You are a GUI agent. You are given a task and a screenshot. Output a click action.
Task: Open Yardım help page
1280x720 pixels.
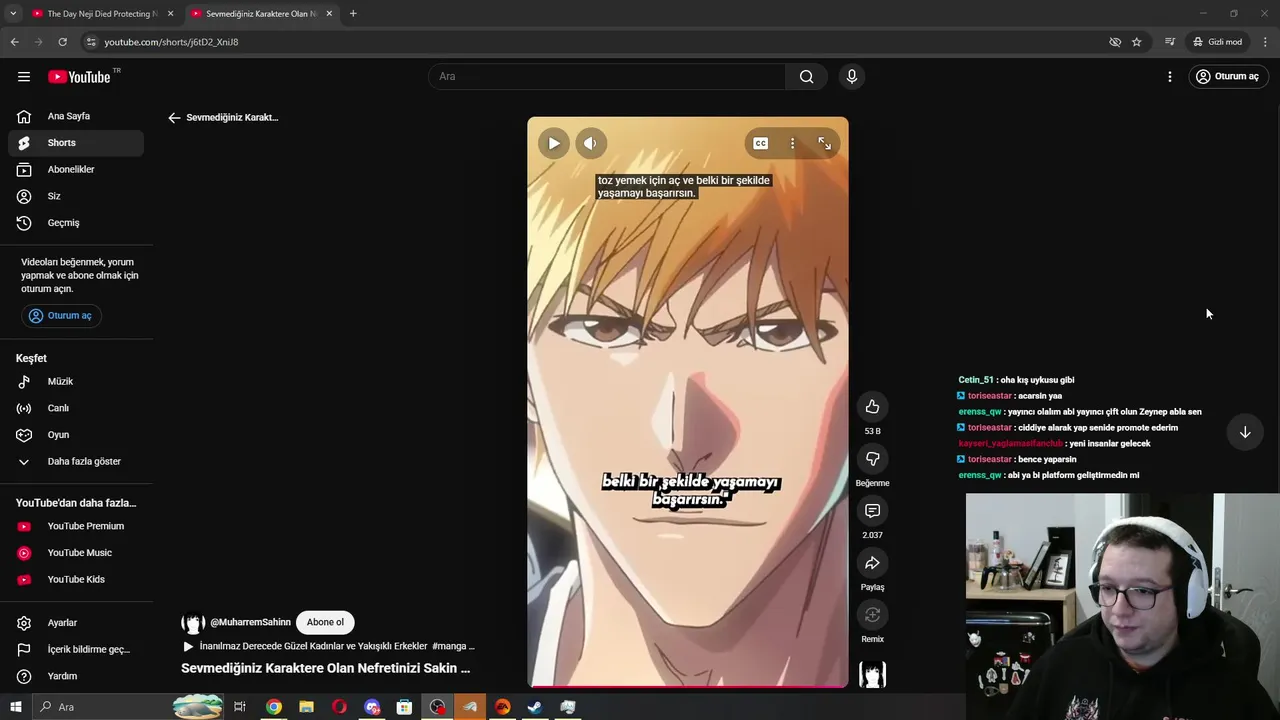click(x=76, y=676)
